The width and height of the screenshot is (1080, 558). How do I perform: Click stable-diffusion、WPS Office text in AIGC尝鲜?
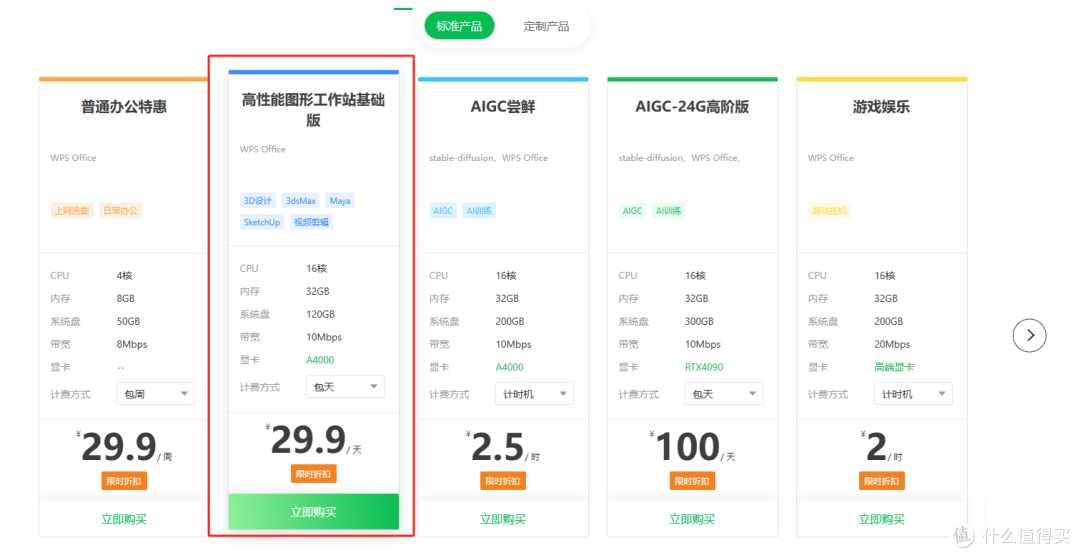pyautogui.click(x=488, y=158)
